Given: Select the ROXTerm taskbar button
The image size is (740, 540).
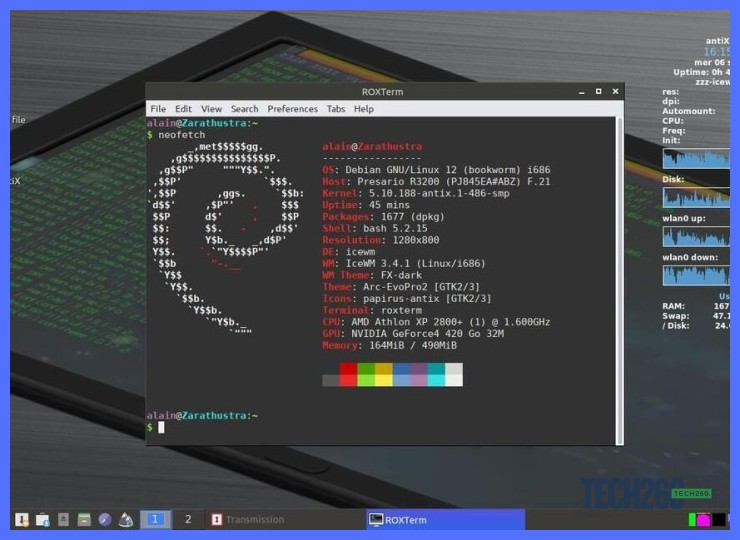Looking at the screenshot, I should pyautogui.click(x=446, y=520).
